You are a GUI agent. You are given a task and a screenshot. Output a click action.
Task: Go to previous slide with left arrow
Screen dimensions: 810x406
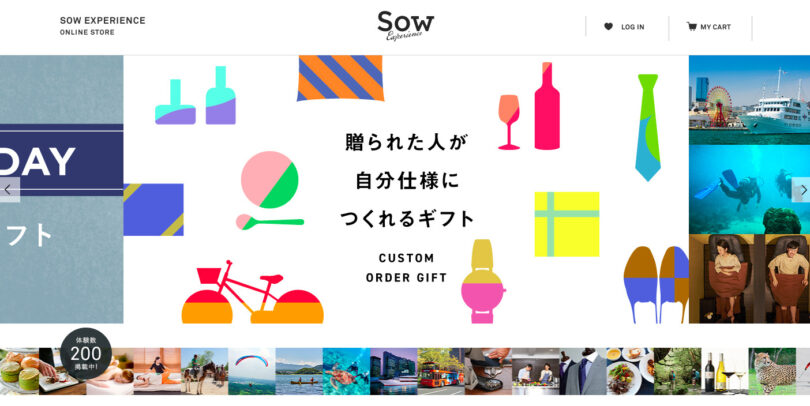[9, 190]
